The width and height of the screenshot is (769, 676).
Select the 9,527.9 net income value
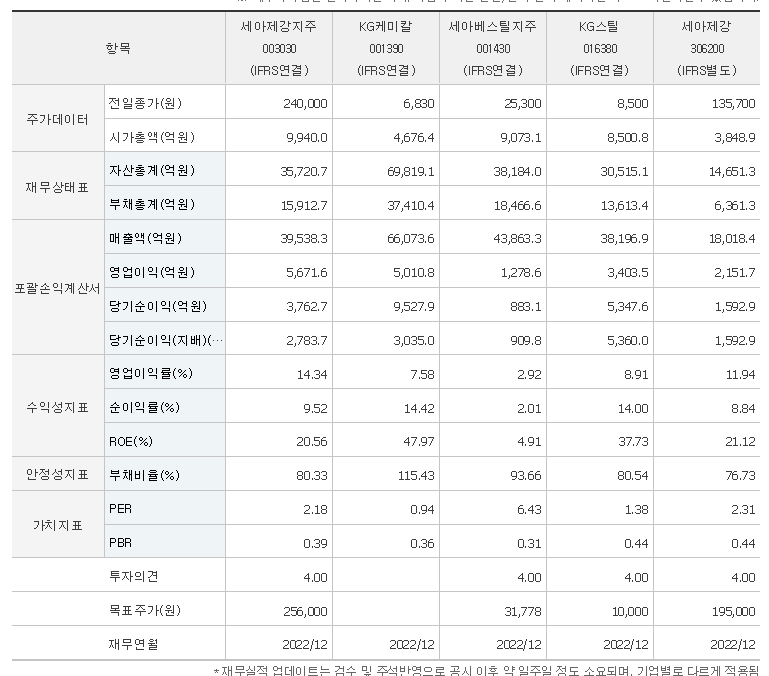pos(414,307)
